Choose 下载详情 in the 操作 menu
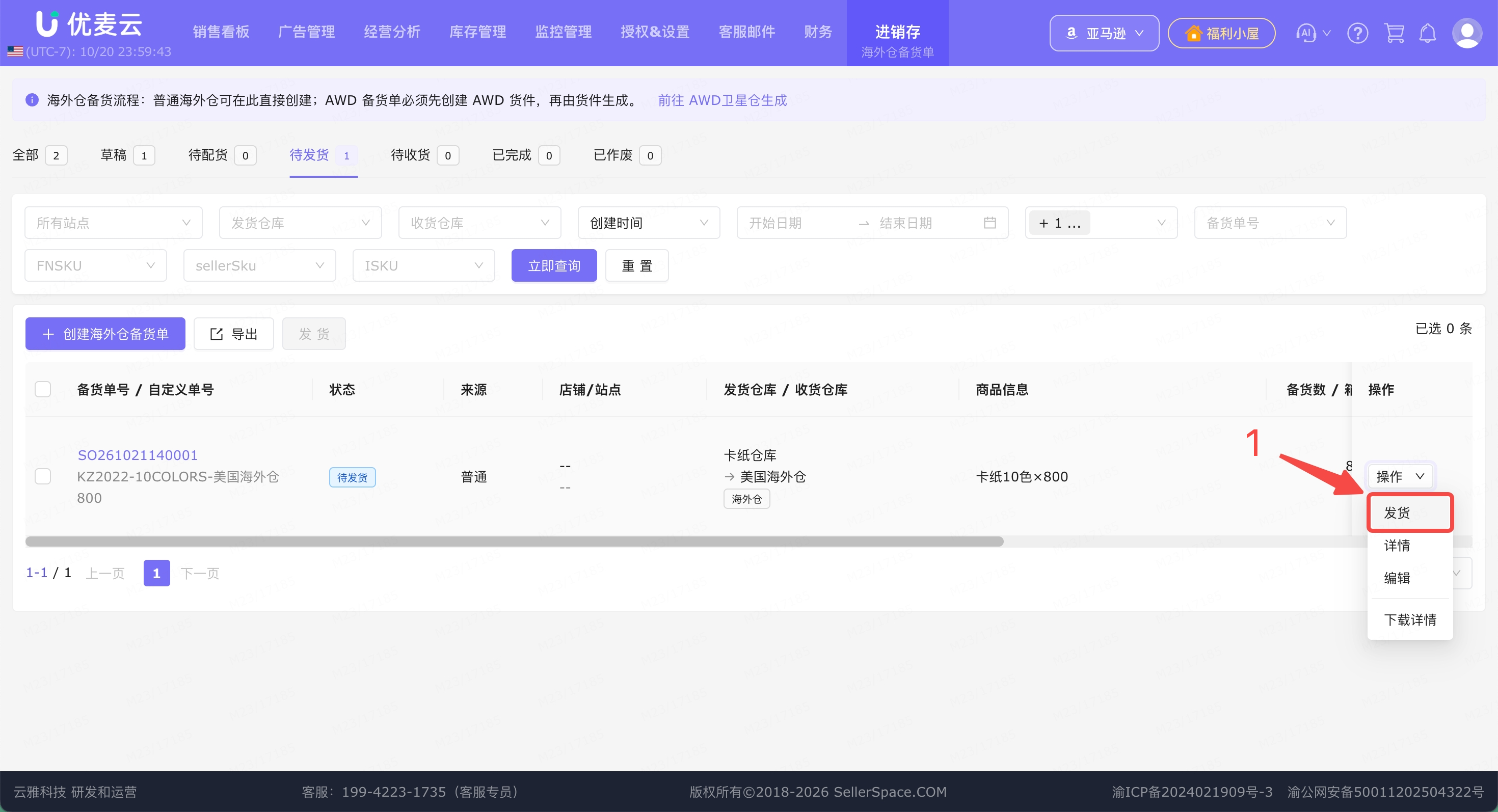The image size is (1498, 812). click(1410, 619)
